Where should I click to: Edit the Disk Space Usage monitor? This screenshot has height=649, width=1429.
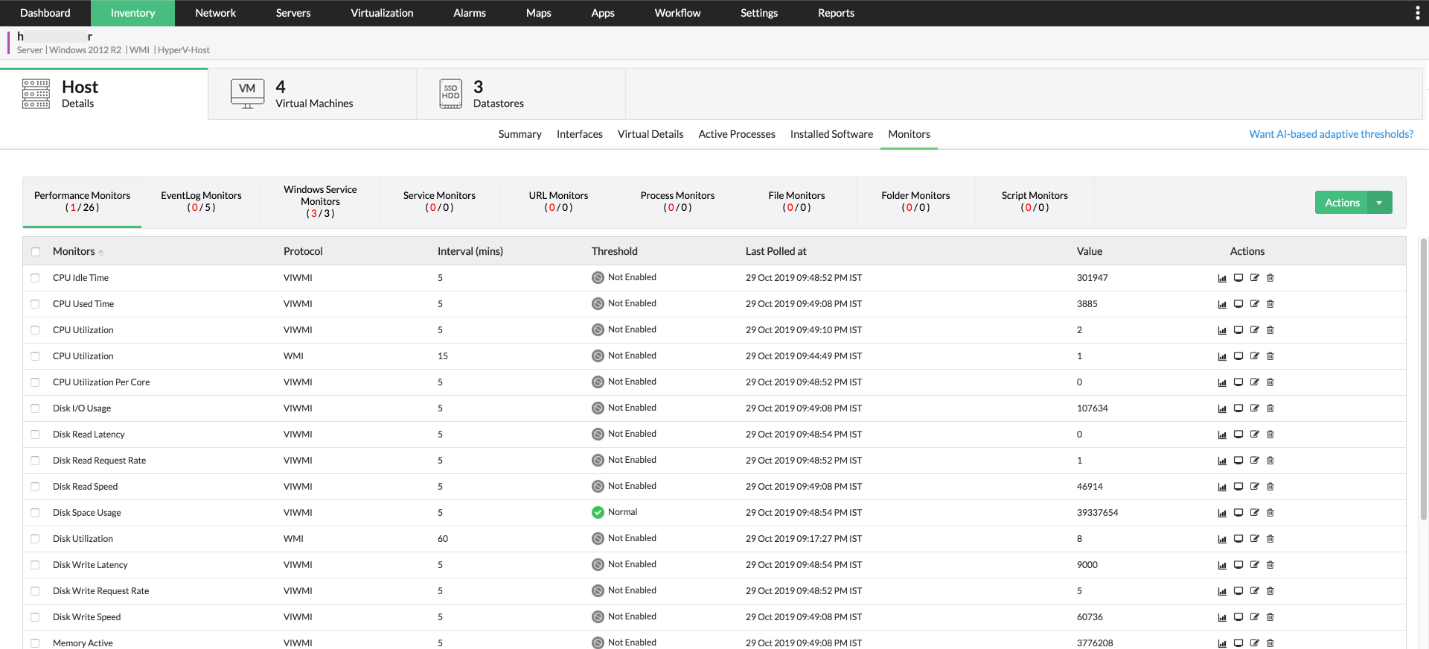coord(1254,512)
